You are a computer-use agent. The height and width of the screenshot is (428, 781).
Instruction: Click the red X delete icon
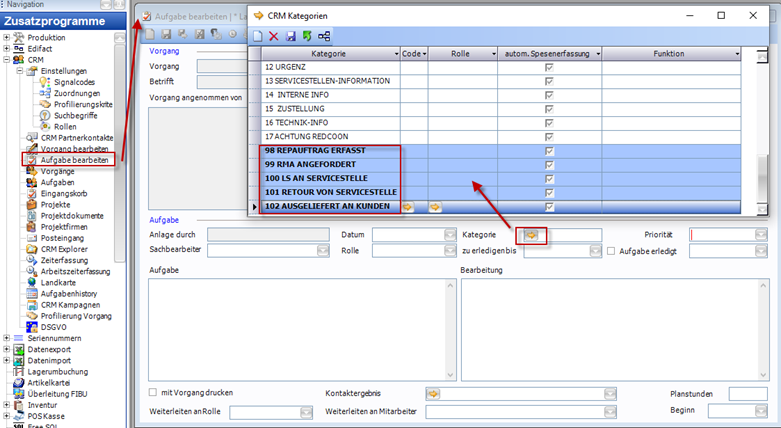(x=273, y=36)
